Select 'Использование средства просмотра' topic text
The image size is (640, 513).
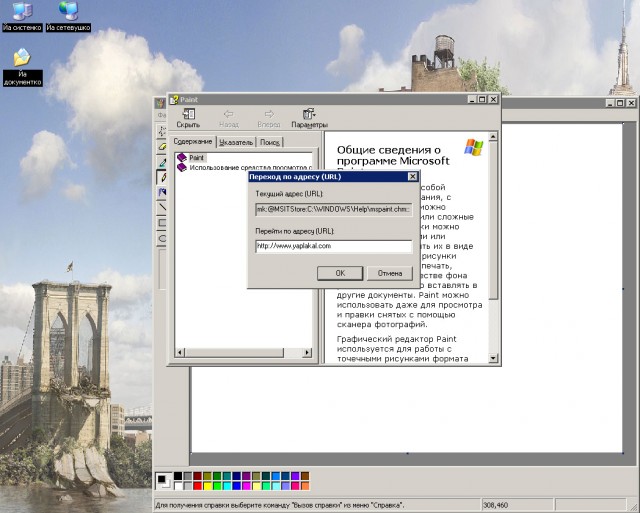click(250, 167)
